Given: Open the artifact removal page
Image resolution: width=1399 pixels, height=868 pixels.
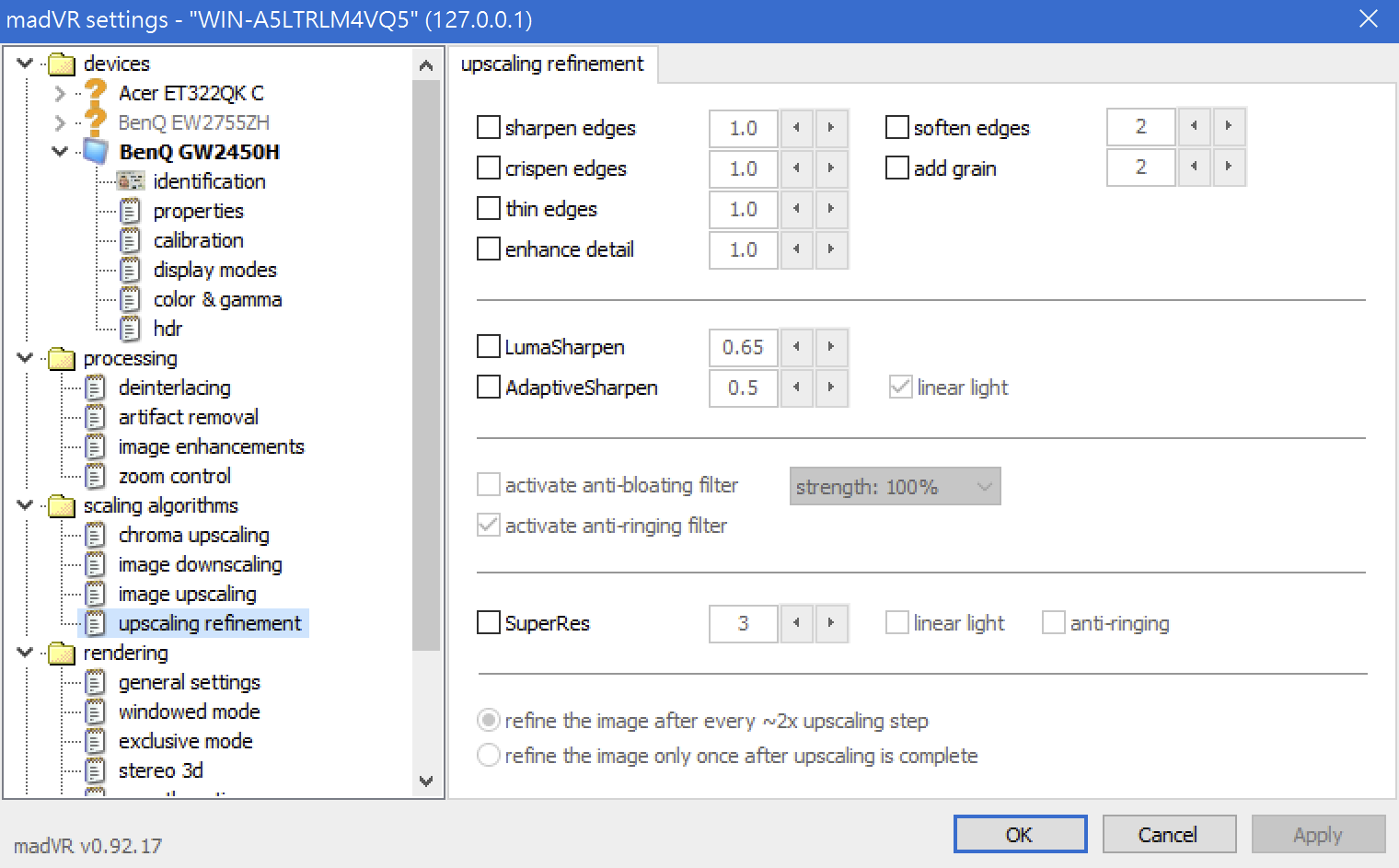Looking at the screenshot, I should click(189, 417).
